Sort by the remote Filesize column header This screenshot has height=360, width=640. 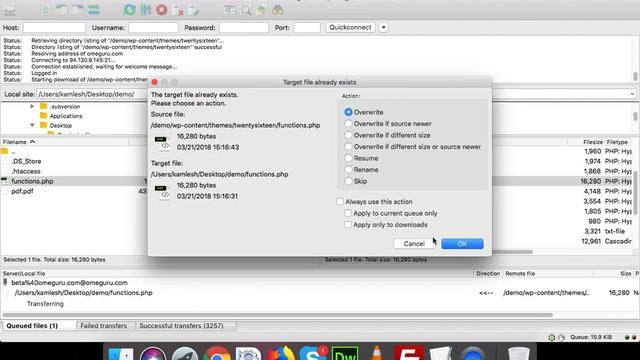(x=593, y=142)
